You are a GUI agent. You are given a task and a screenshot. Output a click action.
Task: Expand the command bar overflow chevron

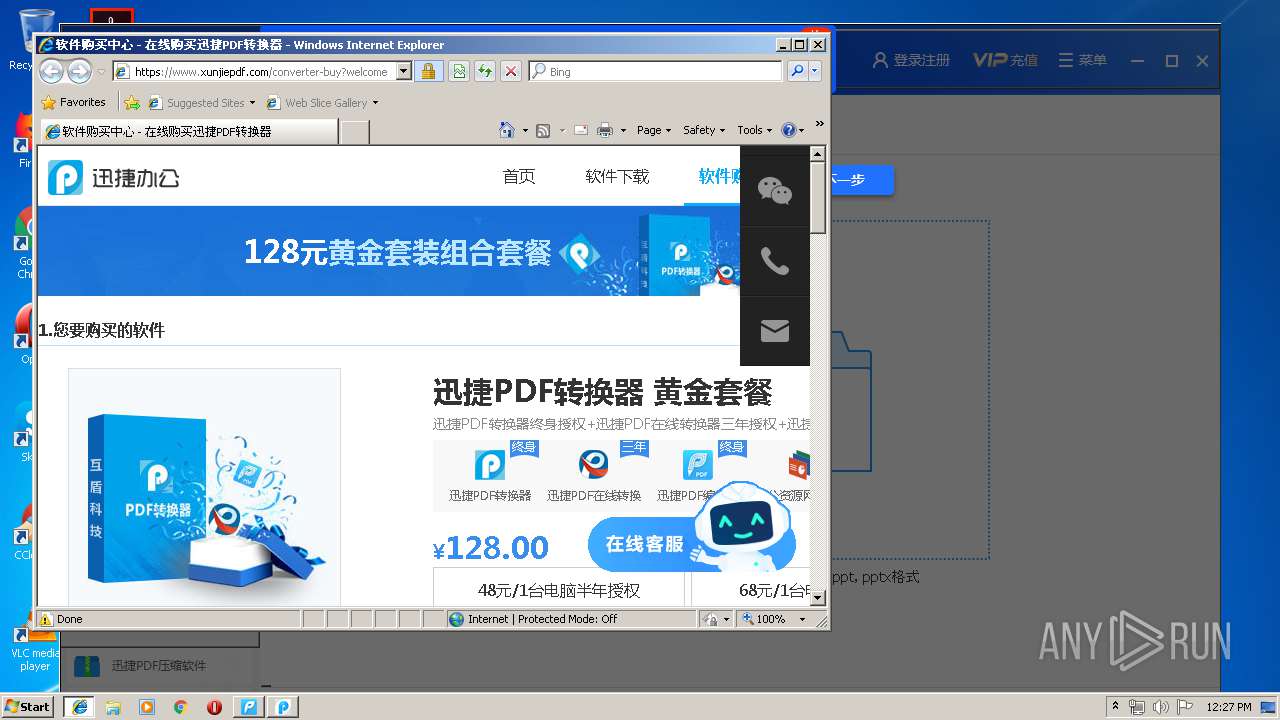click(x=819, y=125)
